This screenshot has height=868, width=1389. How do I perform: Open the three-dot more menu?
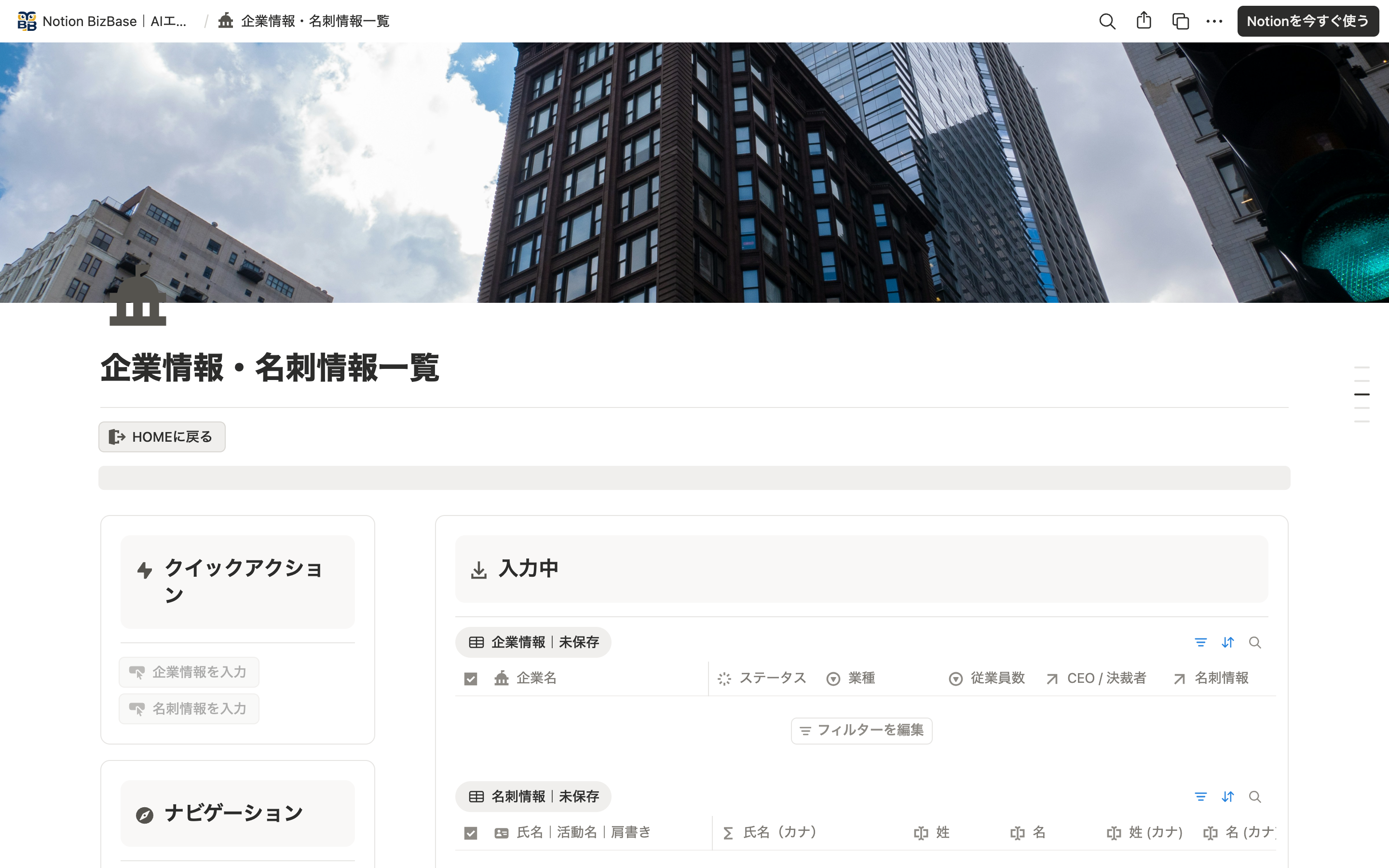click(1214, 21)
